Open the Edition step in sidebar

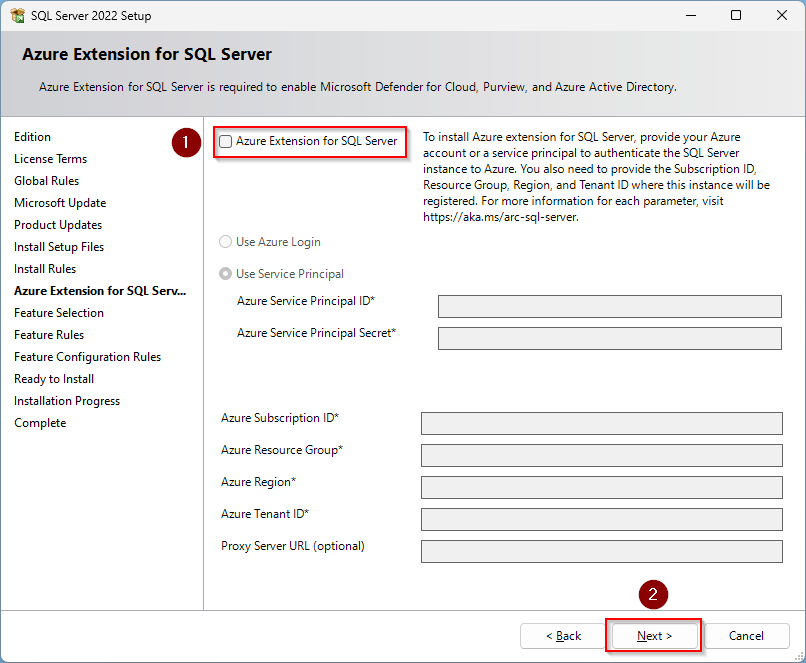pos(32,137)
